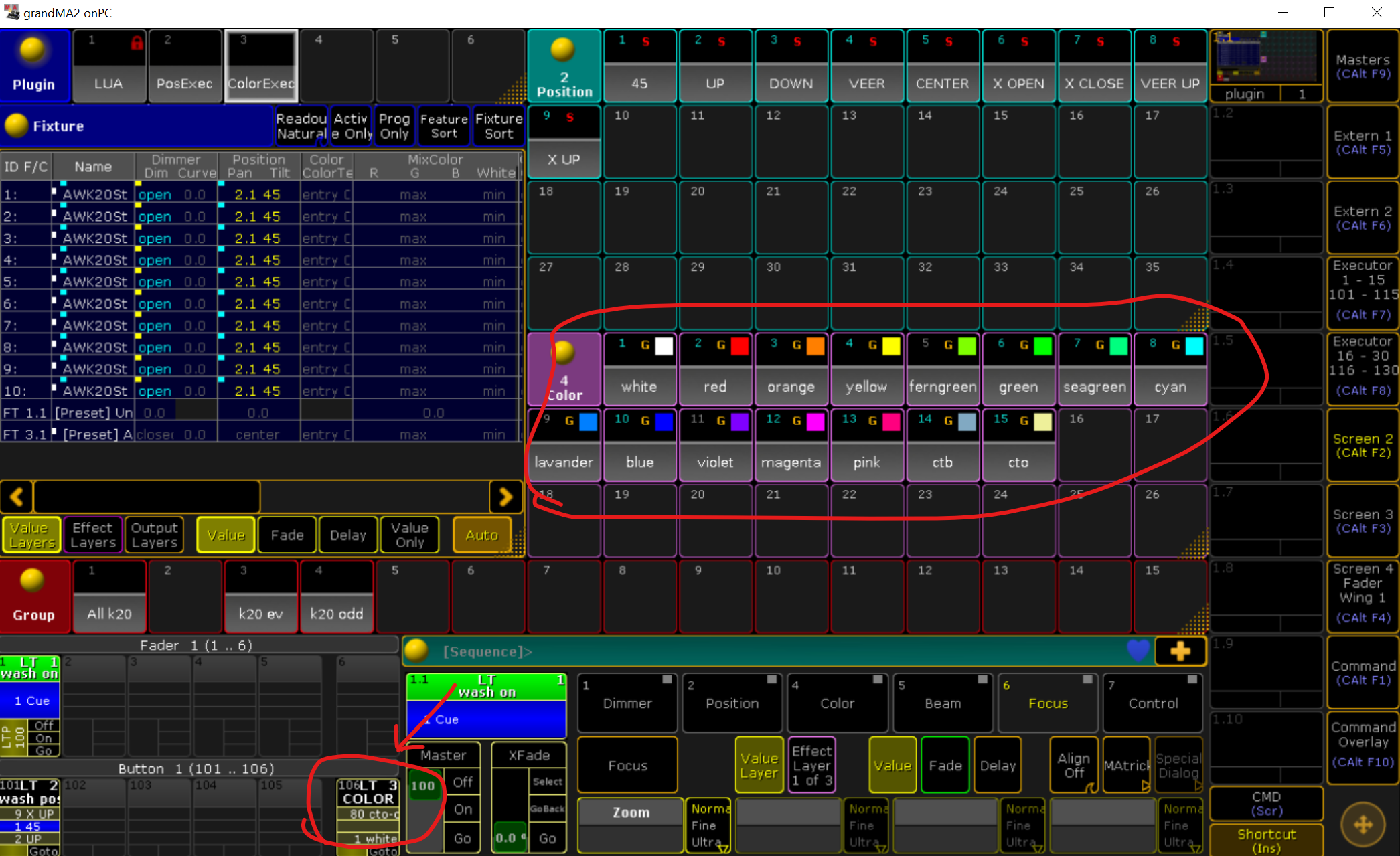This screenshot has height=856, width=1400.
Task: Click the yellow ball icon in Plugin pool
Action: click(32, 50)
